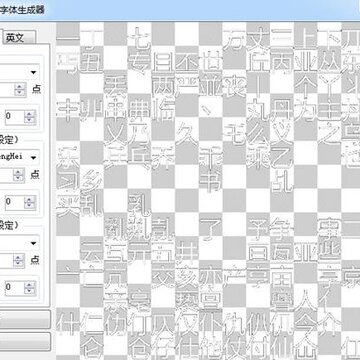Click the 井 glyph cell
The height and width of the screenshot is (360, 360).
coord(187,251)
